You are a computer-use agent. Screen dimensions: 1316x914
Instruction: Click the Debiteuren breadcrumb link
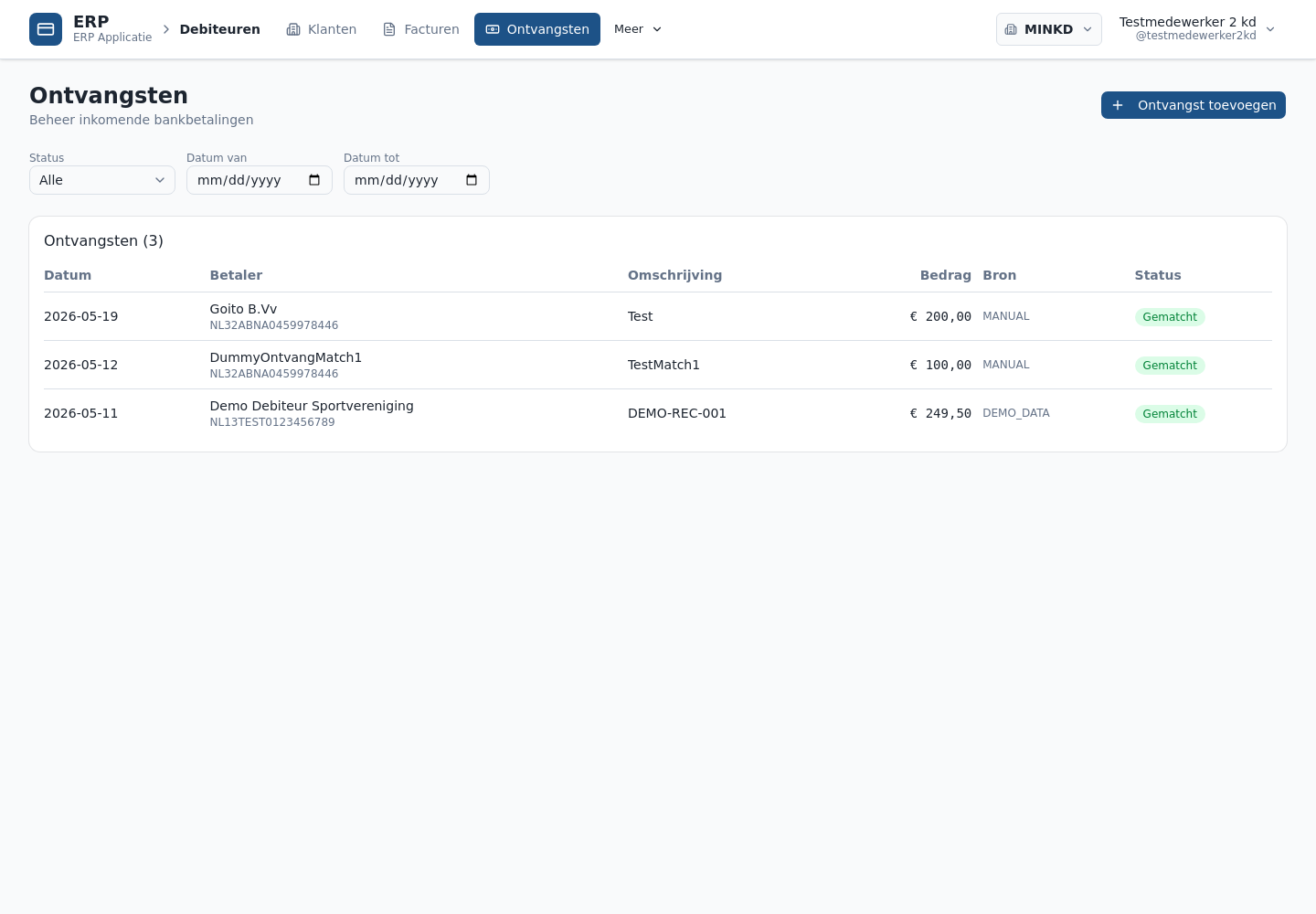click(x=220, y=29)
